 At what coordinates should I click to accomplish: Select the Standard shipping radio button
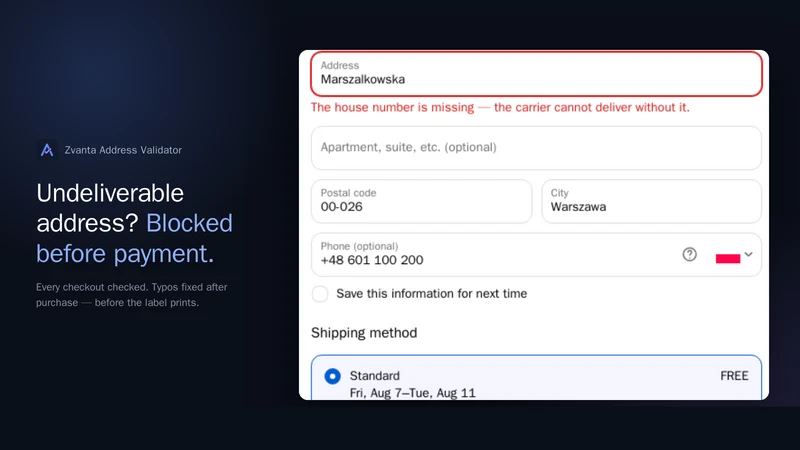(333, 376)
